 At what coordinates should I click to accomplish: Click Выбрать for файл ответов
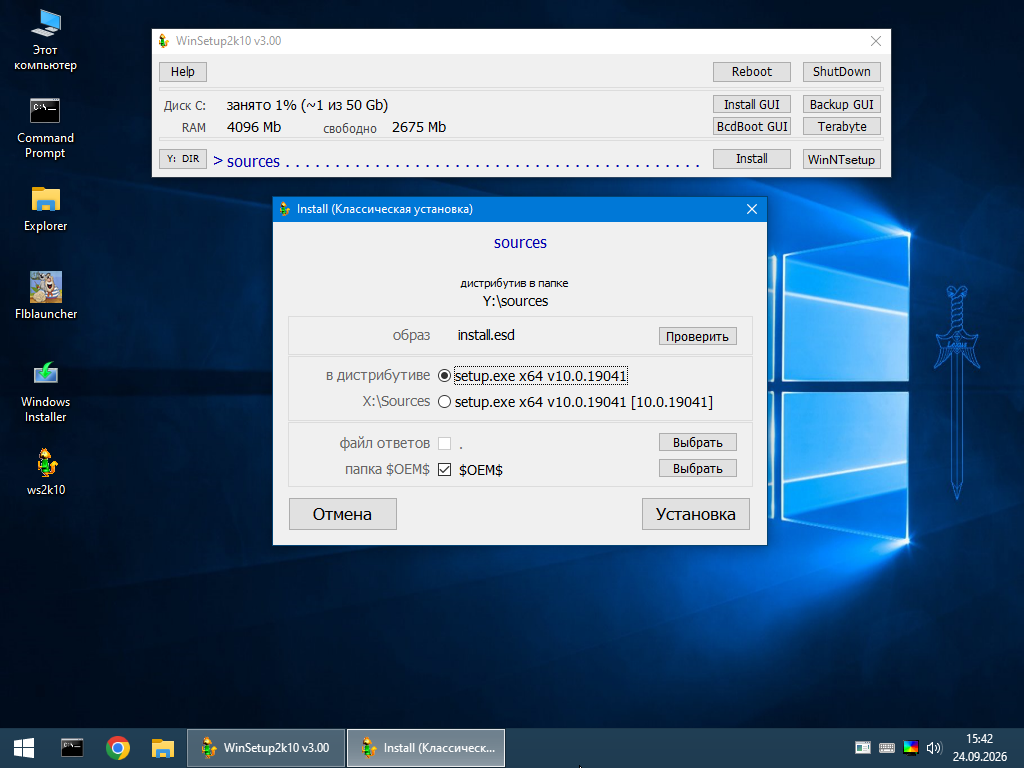697,442
